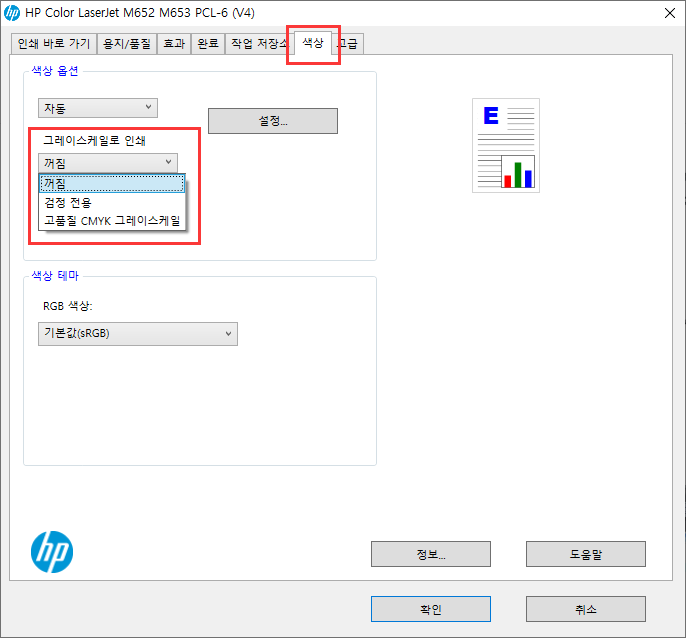Open the 자동 color mode dropdown
This screenshot has height=638, width=686.
(x=98, y=108)
